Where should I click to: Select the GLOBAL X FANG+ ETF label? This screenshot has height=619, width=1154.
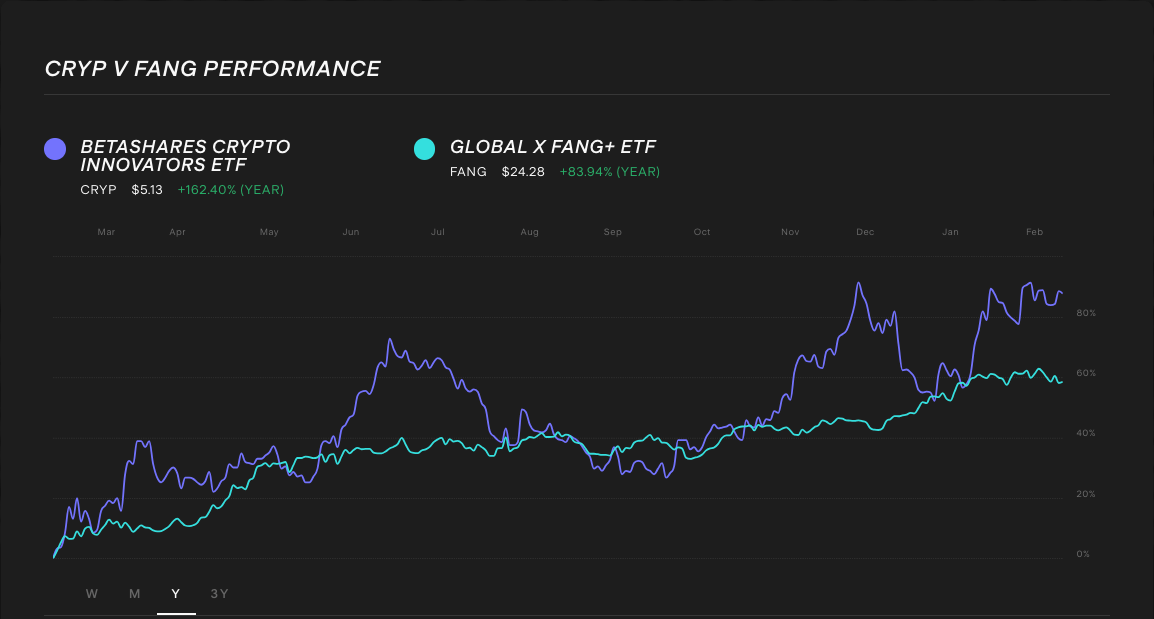pyautogui.click(x=552, y=146)
